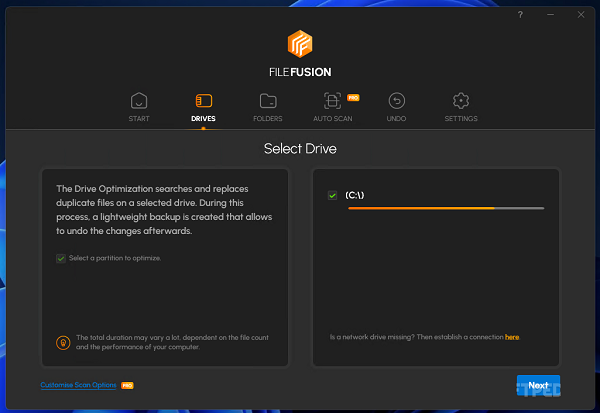Click 'here' network drive connection link
Image resolution: width=600 pixels, height=413 pixels.
tap(512, 337)
